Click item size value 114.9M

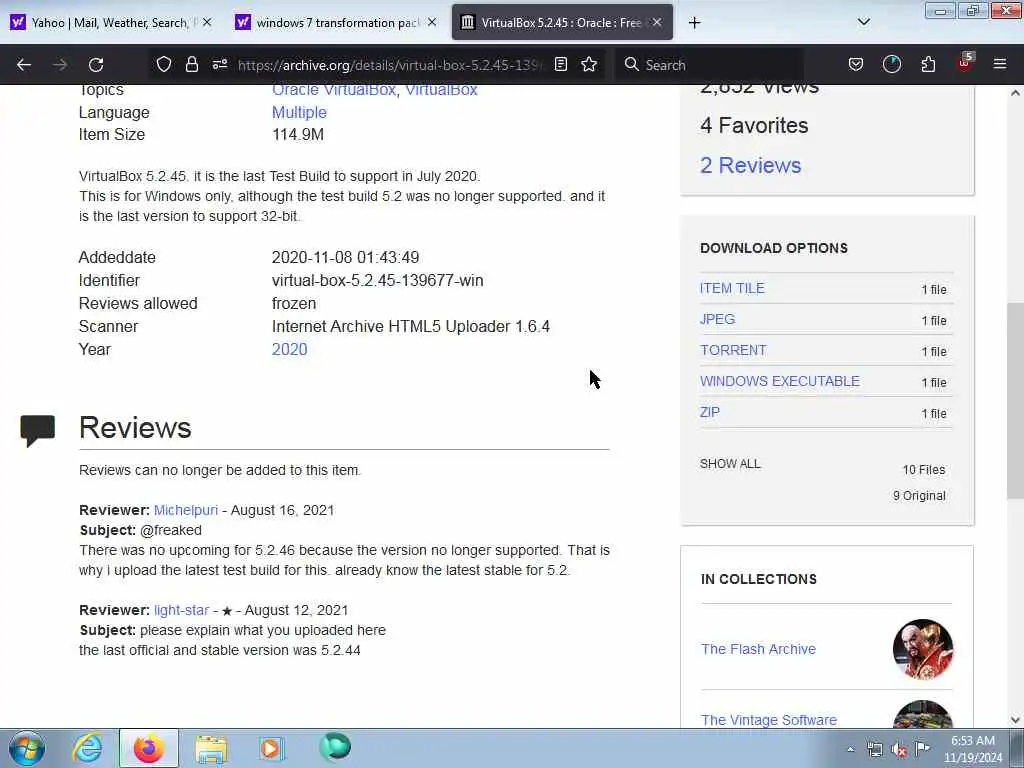(298, 135)
